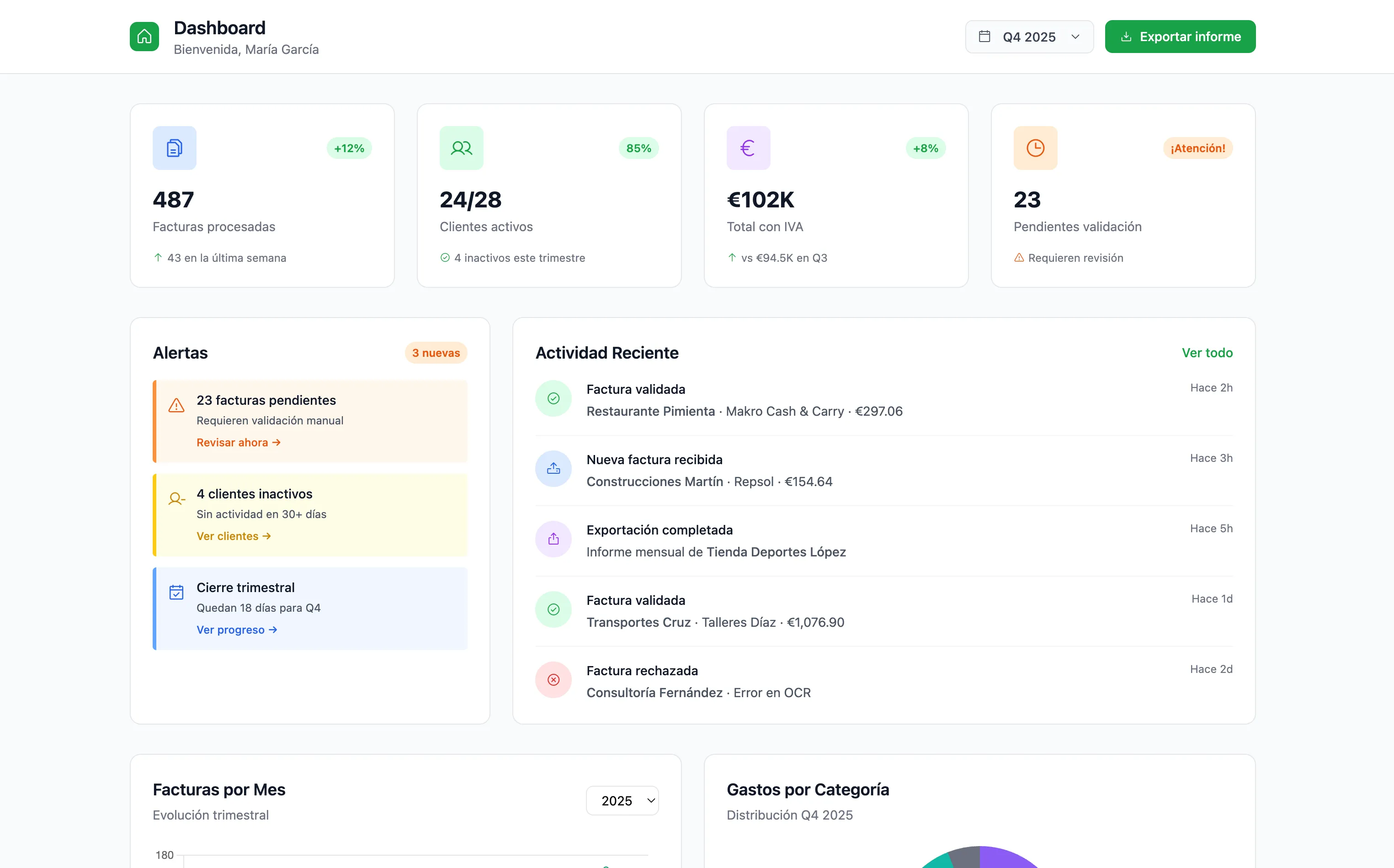The height and width of the screenshot is (868, 1394).
Task: Click the warning triangle icon in the facturas pendientes alert
Action: pyautogui.click(x=176, y=405)
